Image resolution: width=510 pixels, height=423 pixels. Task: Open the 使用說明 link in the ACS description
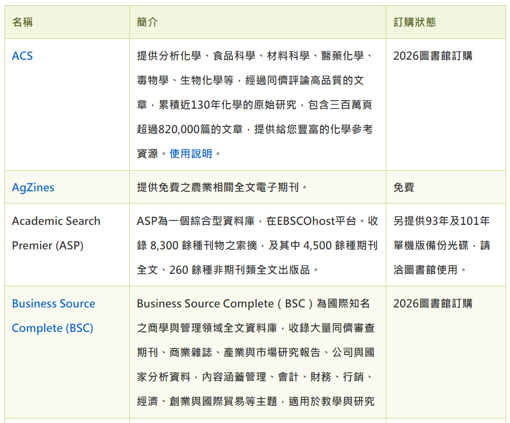(x=191, y=154)
